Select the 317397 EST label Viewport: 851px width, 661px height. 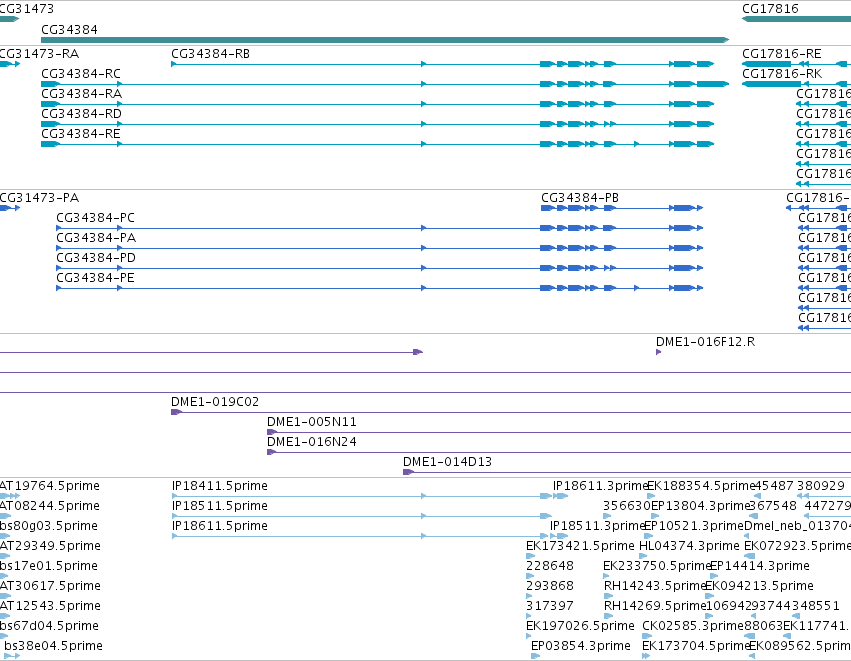(550, 606)
